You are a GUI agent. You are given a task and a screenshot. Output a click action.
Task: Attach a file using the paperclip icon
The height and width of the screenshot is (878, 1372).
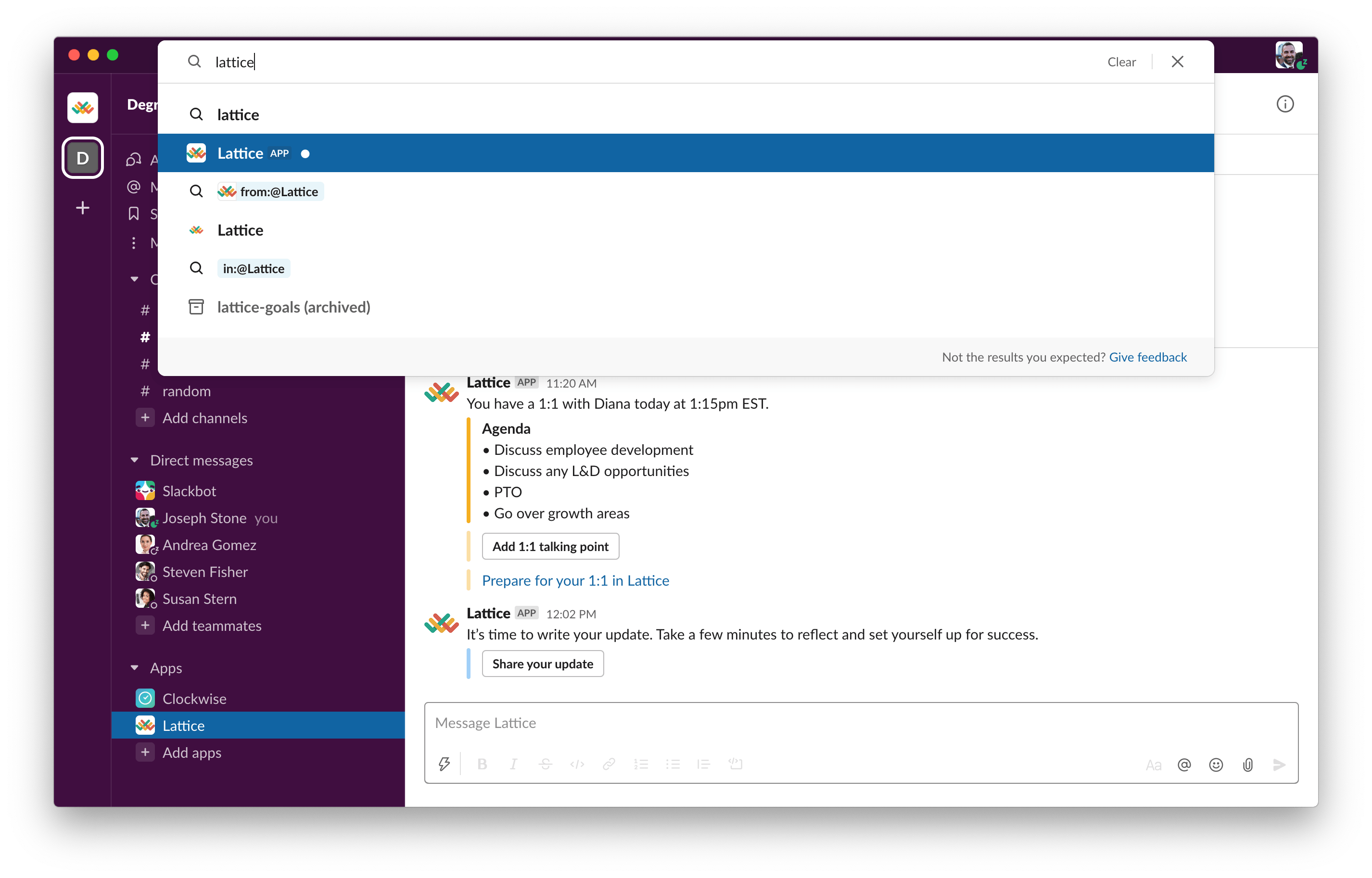[1248, 764]
